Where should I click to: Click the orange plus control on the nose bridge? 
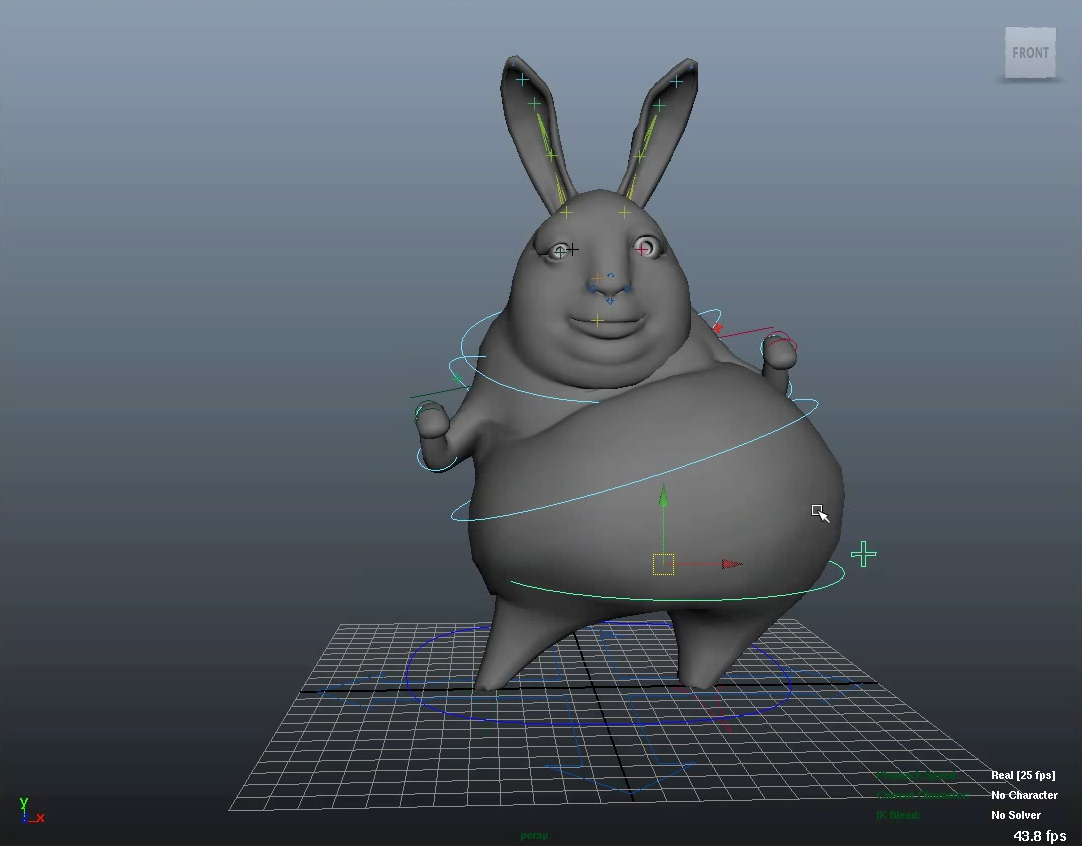point(596,279)
